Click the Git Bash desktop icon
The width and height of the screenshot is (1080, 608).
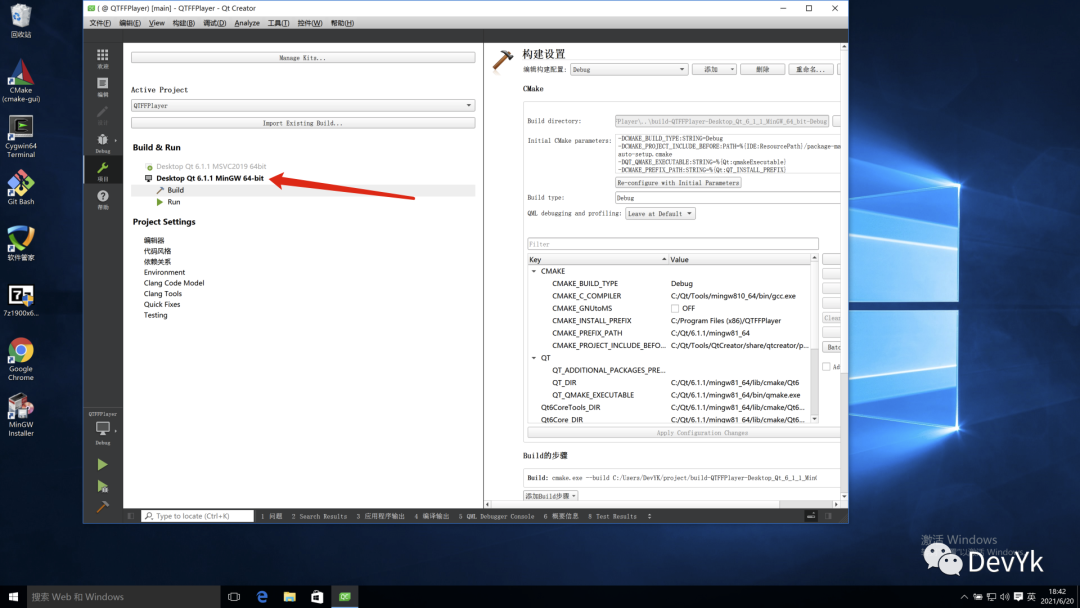tap(21, 188)
